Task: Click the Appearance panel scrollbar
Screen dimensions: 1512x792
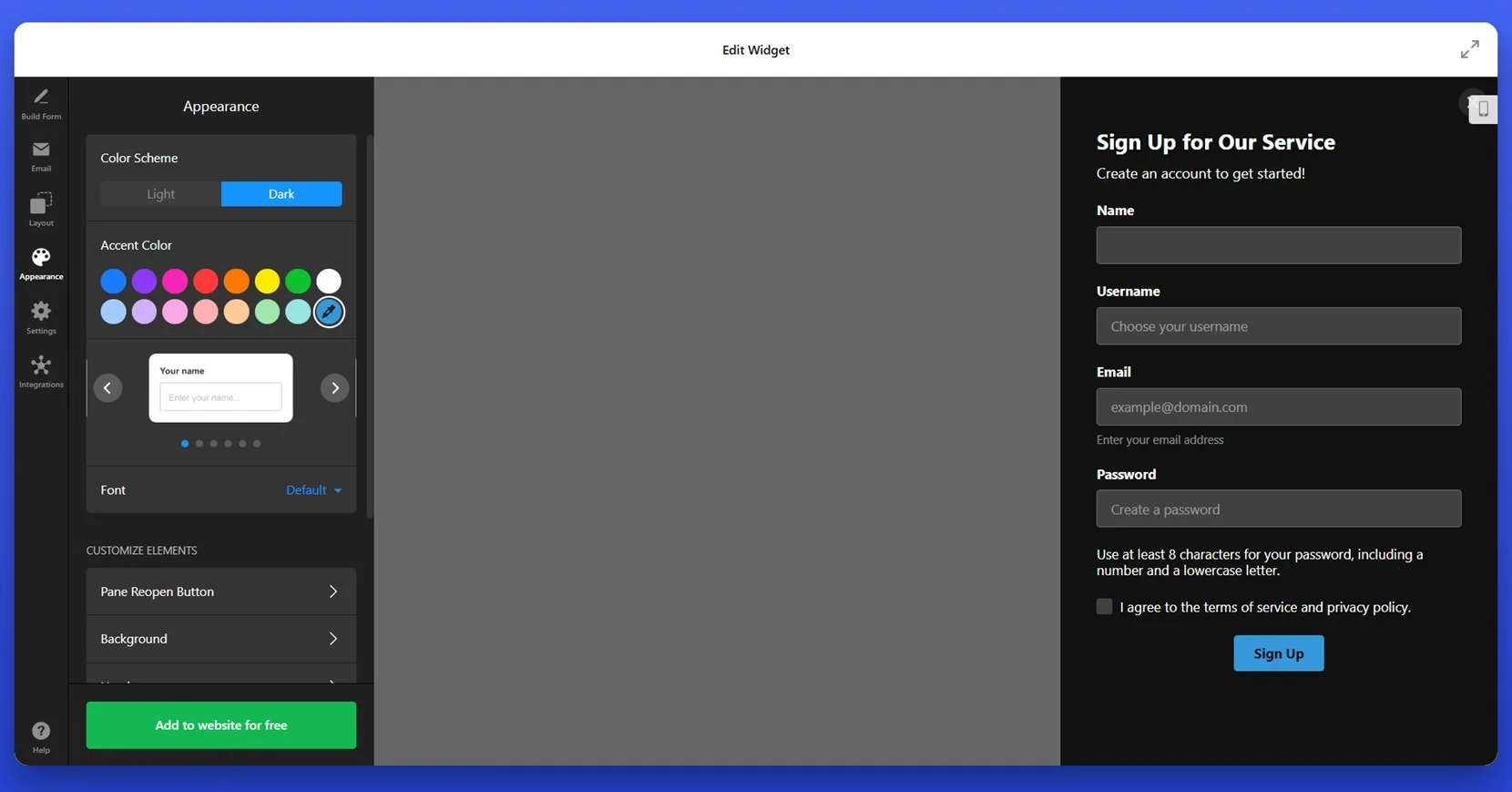Action: 370,326
